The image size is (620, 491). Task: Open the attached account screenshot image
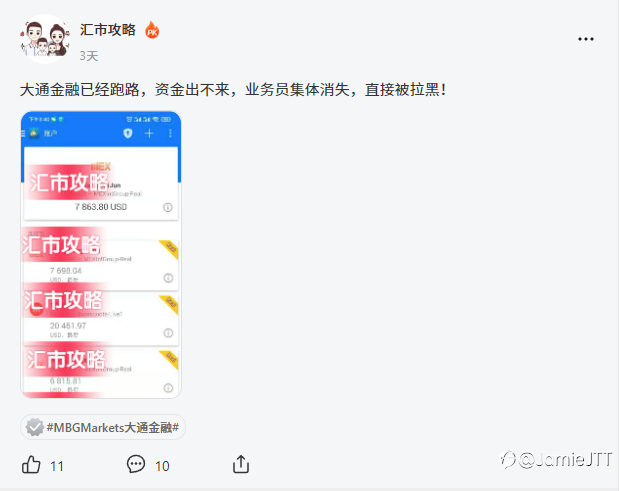(101, 255)
